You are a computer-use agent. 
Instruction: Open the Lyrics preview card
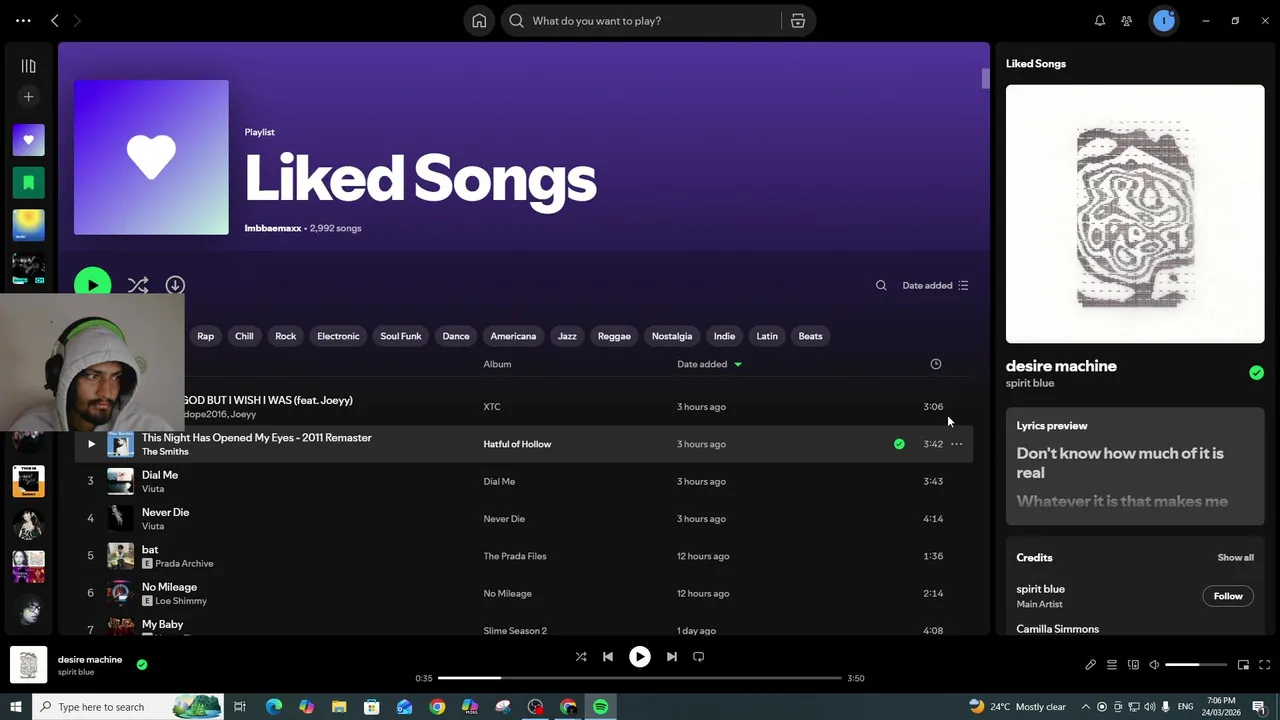click(1135, 466)
